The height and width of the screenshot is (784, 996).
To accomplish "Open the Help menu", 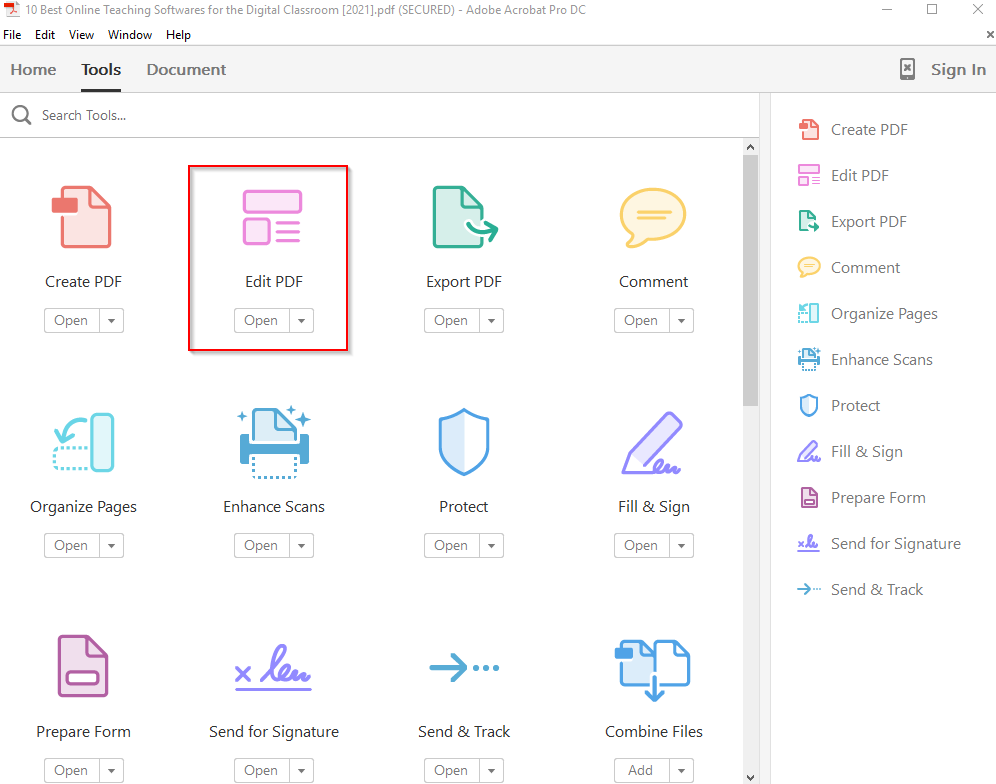I will (178, 35).
